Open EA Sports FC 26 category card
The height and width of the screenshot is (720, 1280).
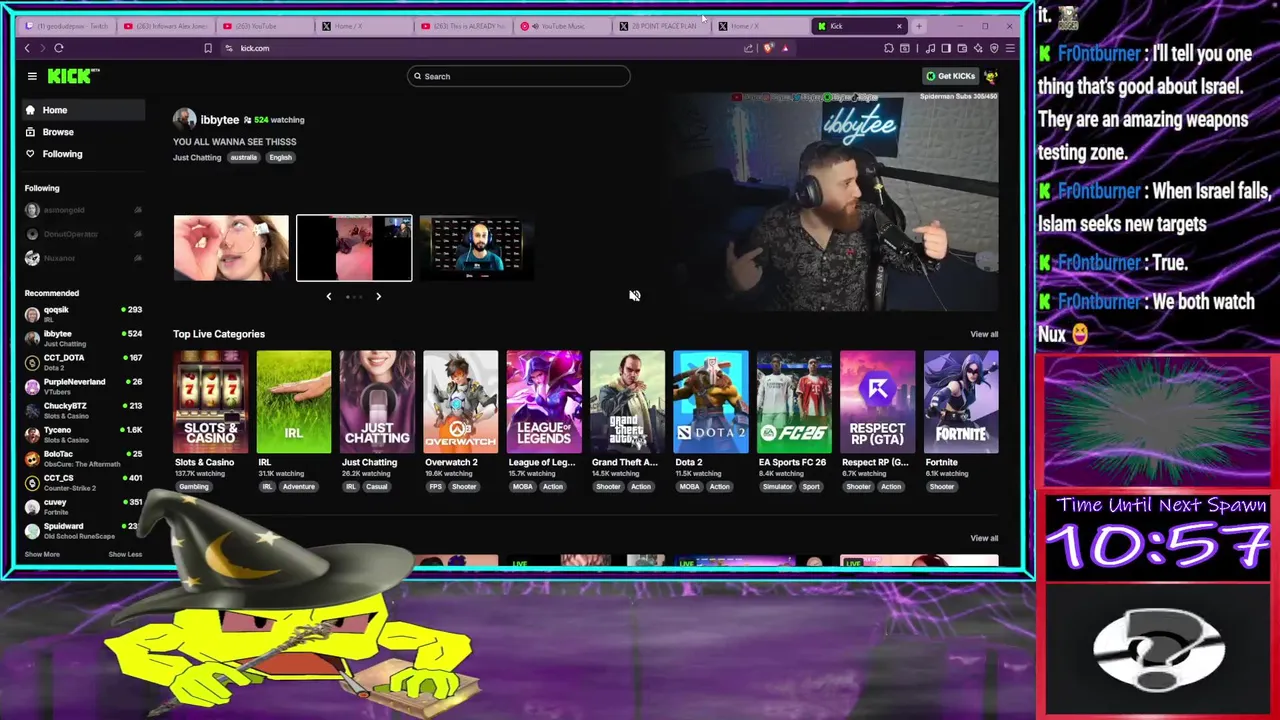click(794, 402)
